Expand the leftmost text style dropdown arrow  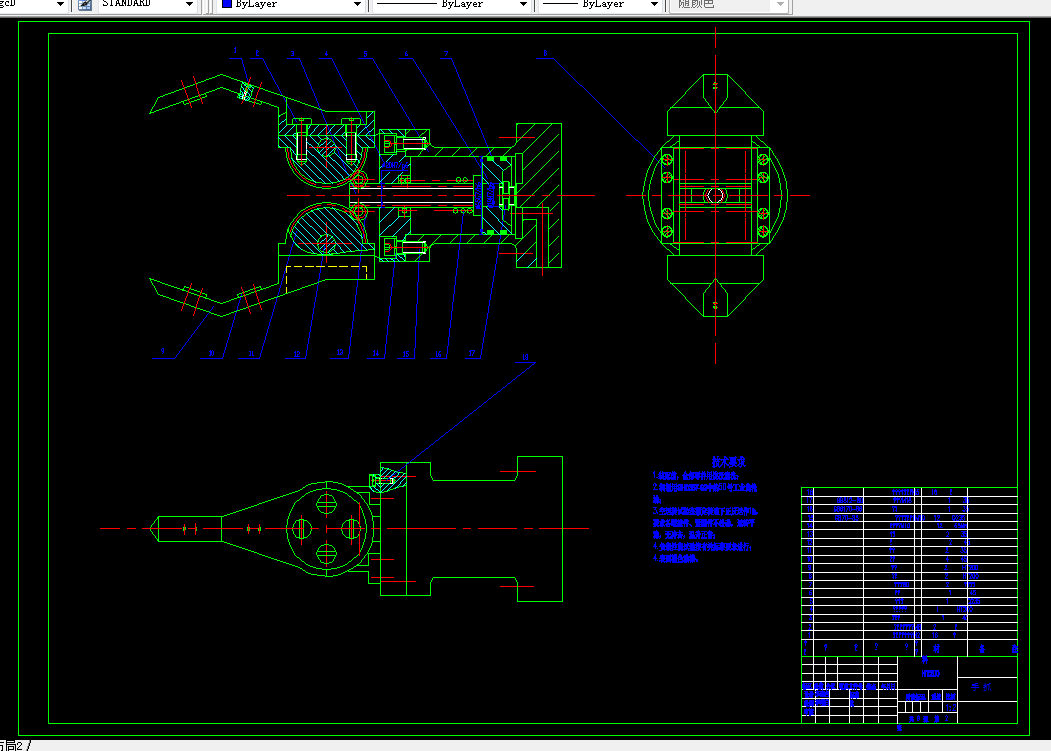[x=60, y=4]
